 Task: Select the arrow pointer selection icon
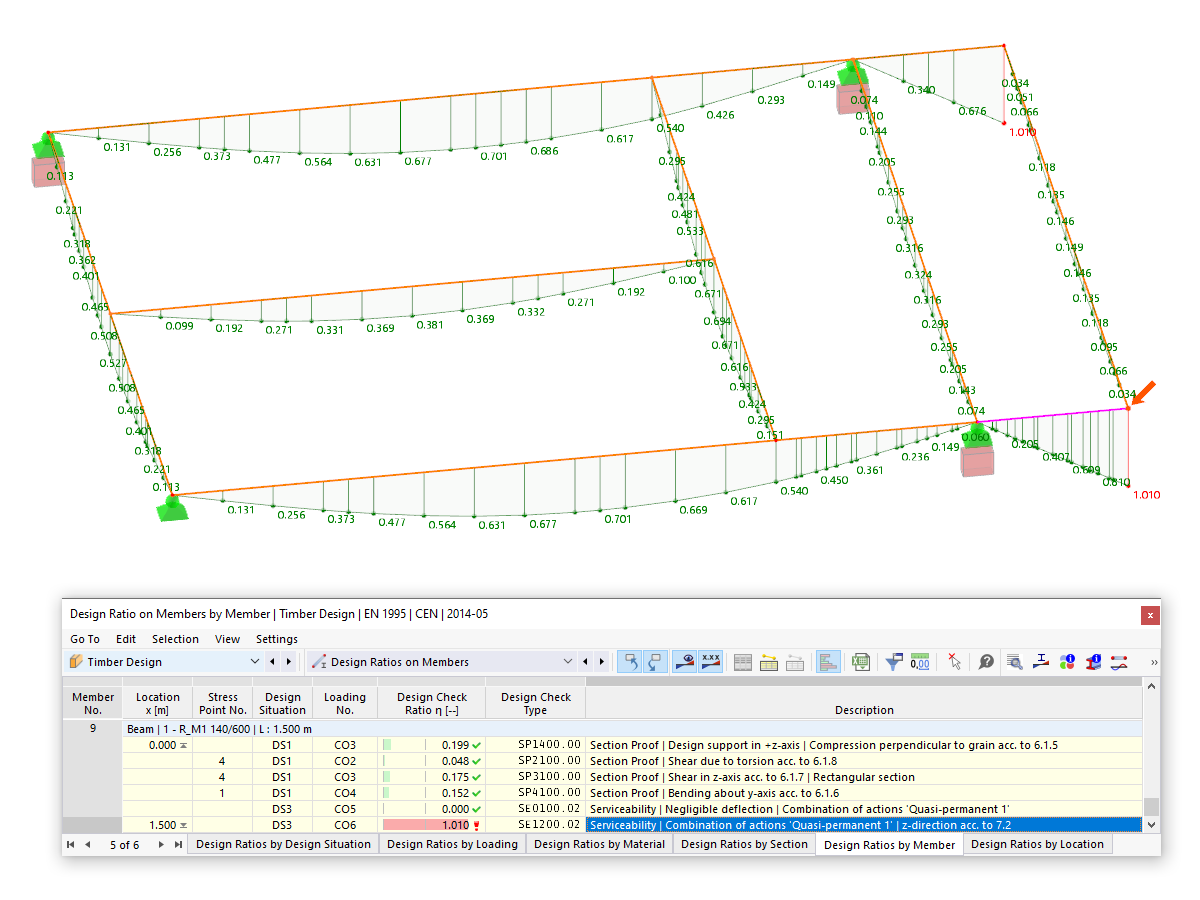coord(952,662)
